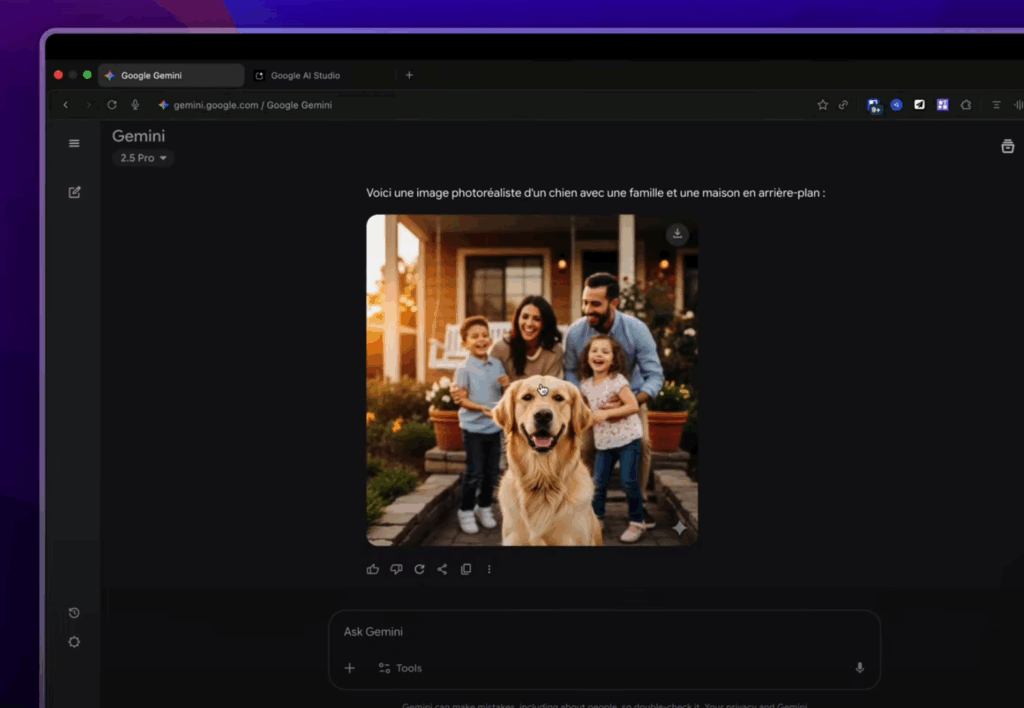Expand the 2.5 Pro model dropdown
The height and width of the screenshot is (708, 1024).
click(x=143, y=158)
